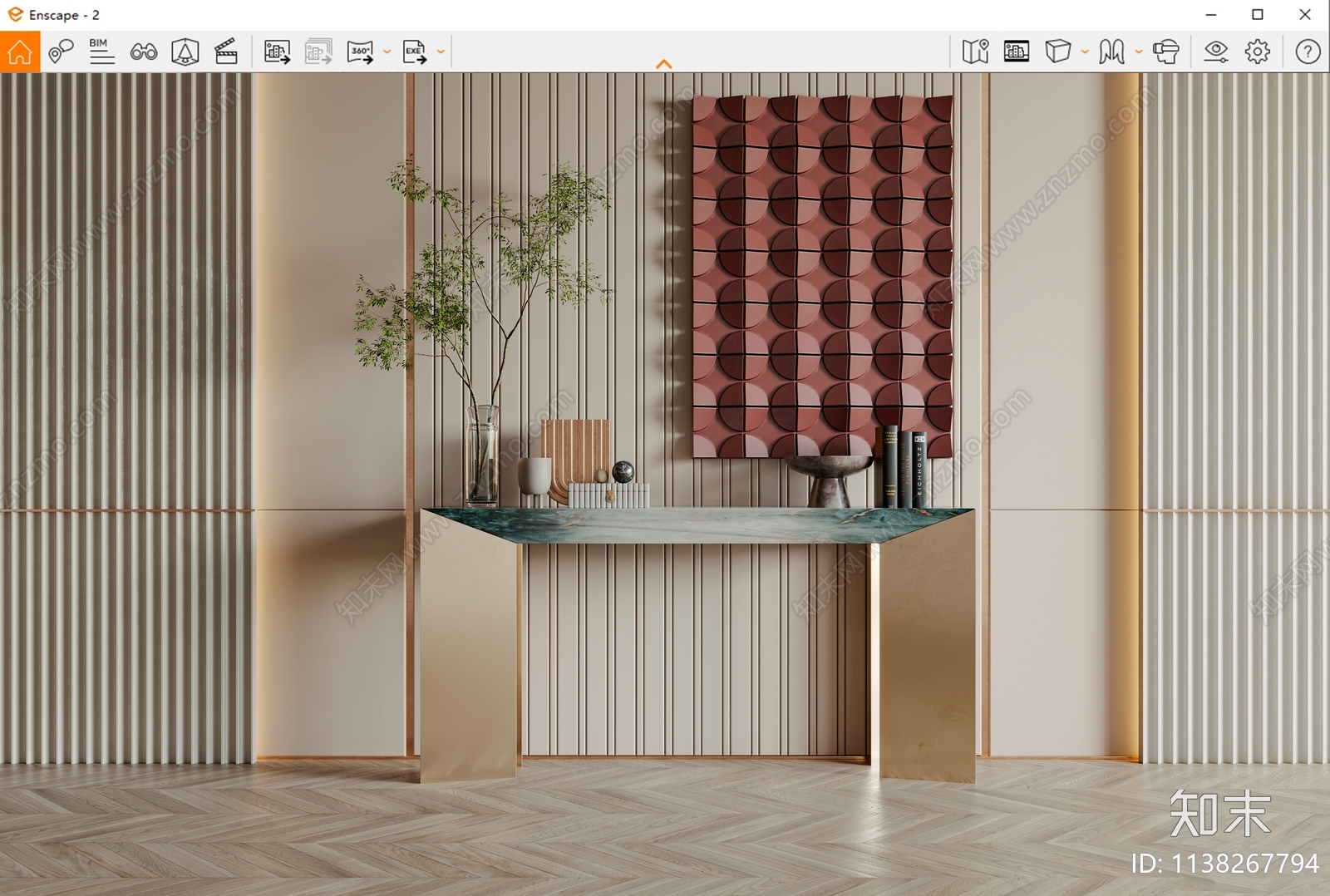Expand the EXE export dropdown arrow

coord(441,52)
